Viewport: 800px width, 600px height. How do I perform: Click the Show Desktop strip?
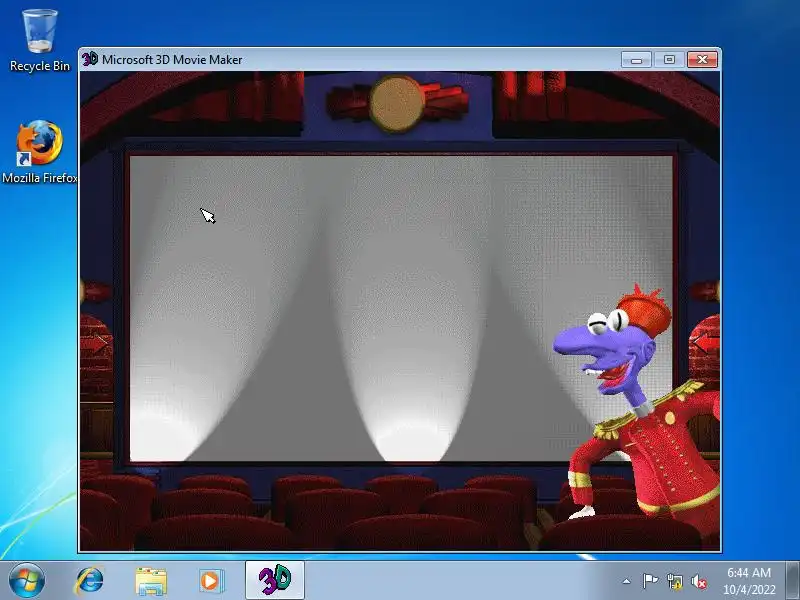pos(793,581)
